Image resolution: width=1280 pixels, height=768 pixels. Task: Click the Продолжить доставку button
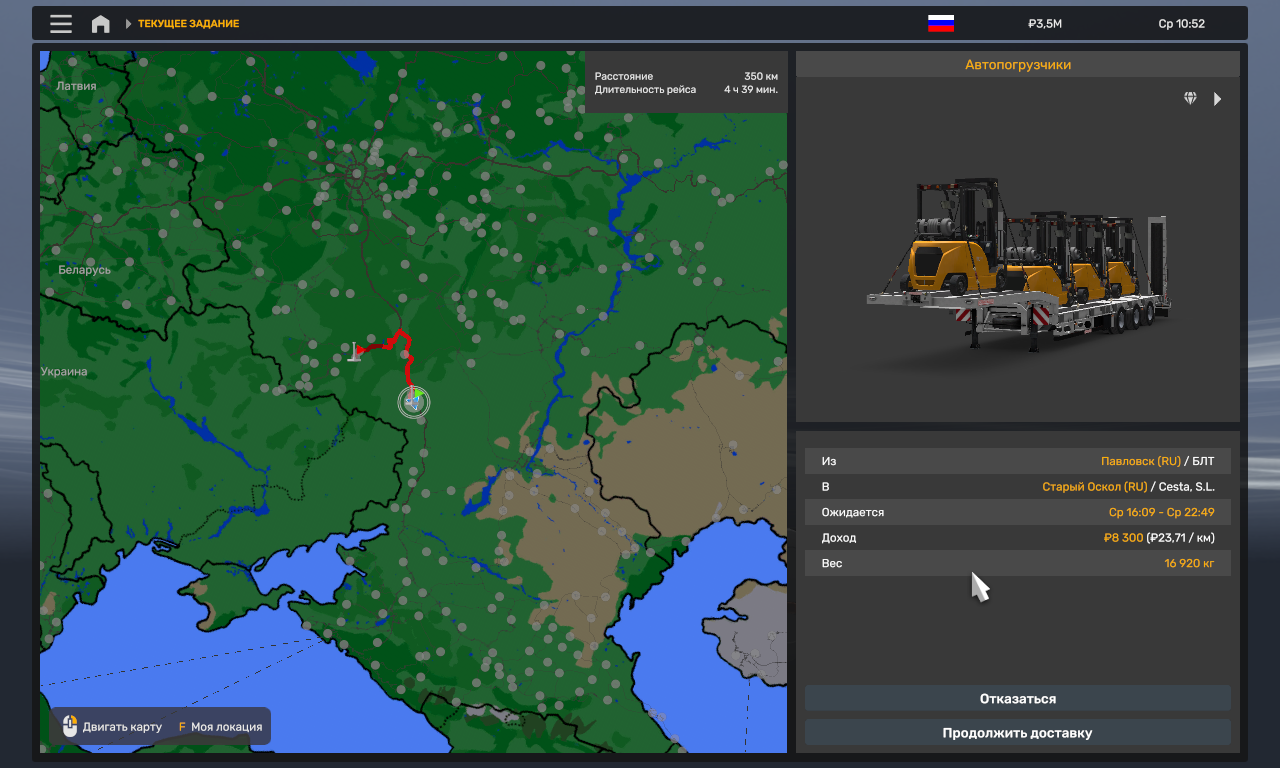1018,733
